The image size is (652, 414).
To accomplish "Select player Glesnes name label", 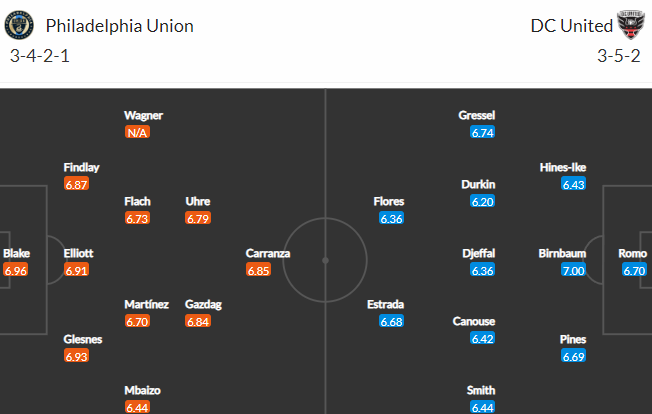I will 83,339.
